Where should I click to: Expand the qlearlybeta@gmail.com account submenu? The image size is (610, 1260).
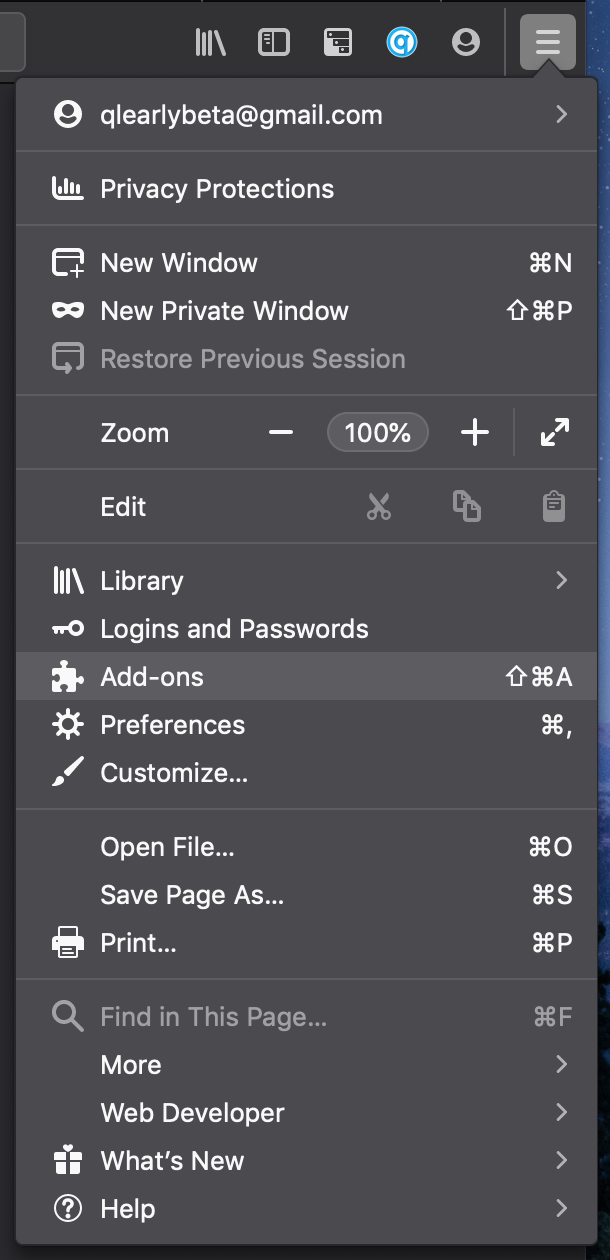point(307,115)
